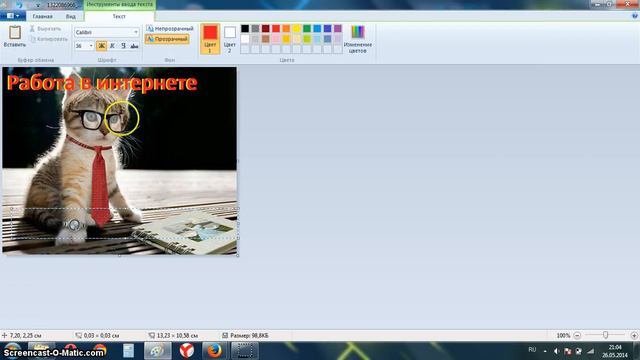This screenshot has width=640, height=360.
Task: Open Изменение цветов (Edit colors) dialog
Action: tap(358, 39)
